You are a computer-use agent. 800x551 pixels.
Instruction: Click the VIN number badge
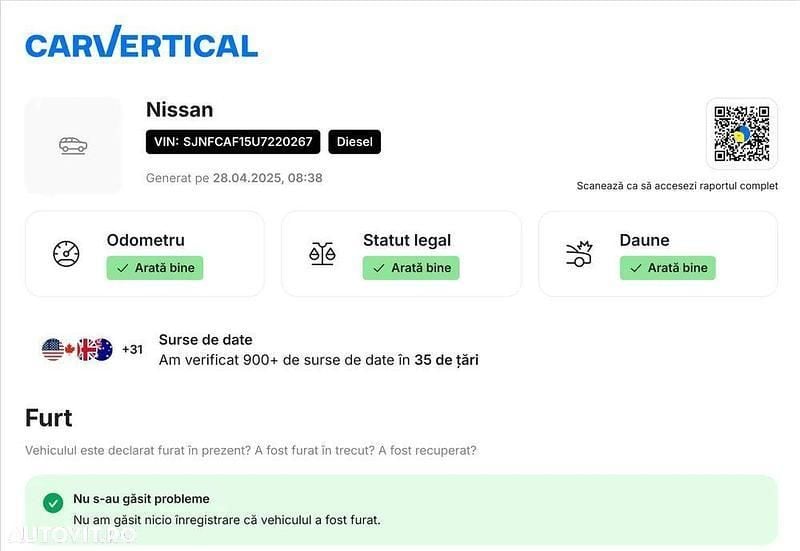pos(233,142)
